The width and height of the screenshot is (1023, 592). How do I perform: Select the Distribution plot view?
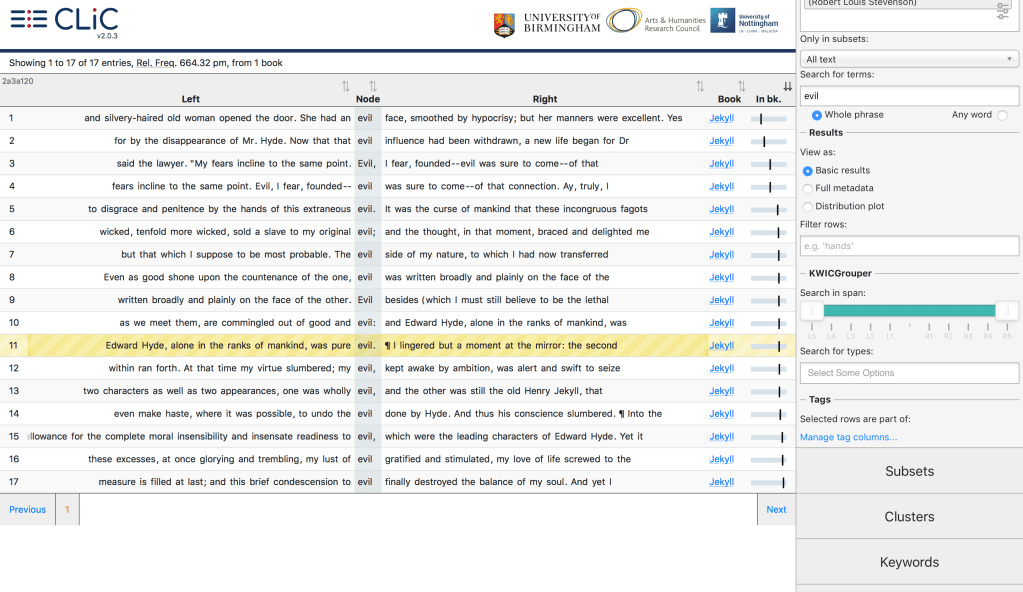pos(808,206)
